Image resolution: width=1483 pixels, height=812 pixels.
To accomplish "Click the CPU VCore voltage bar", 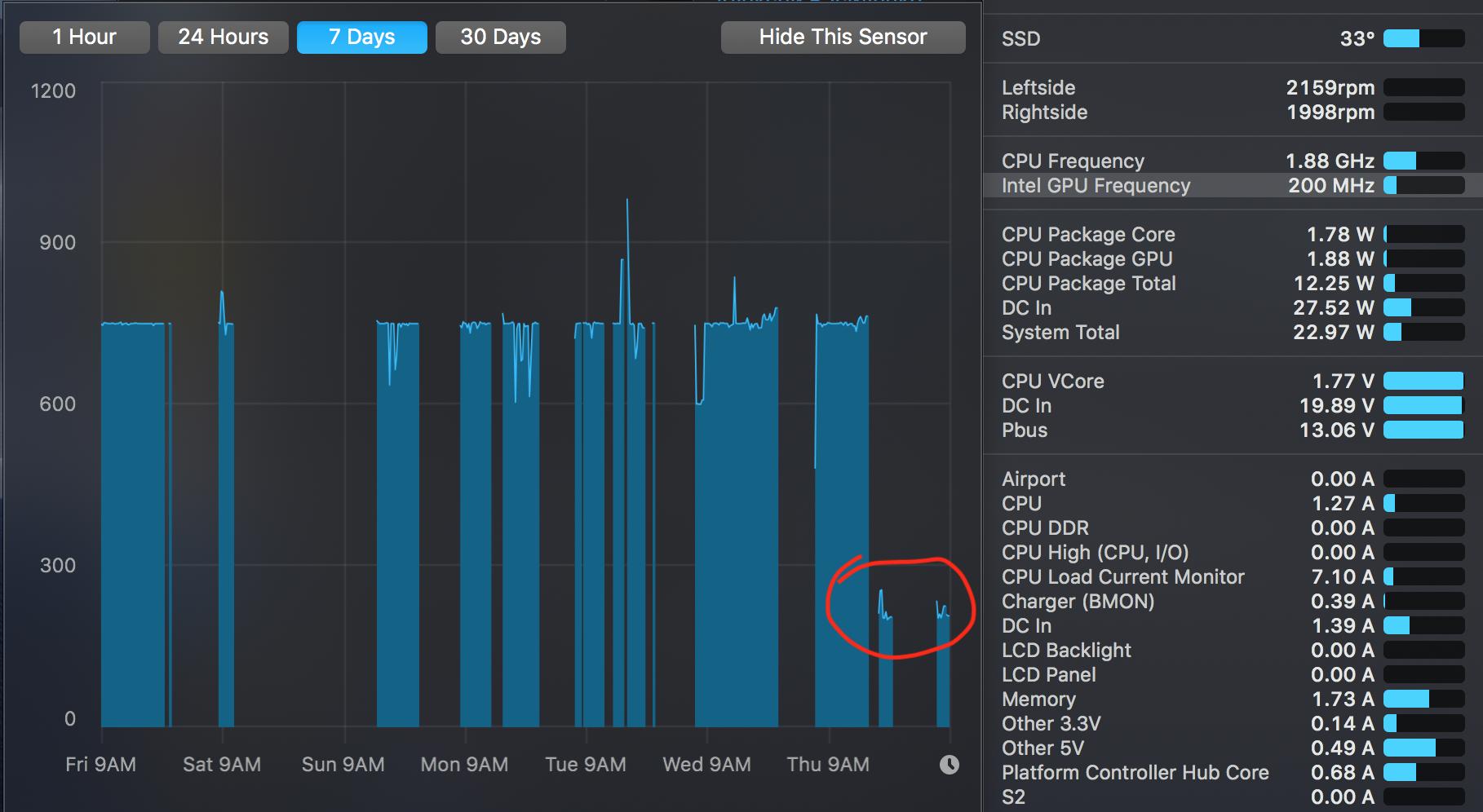I will 1424,381.
